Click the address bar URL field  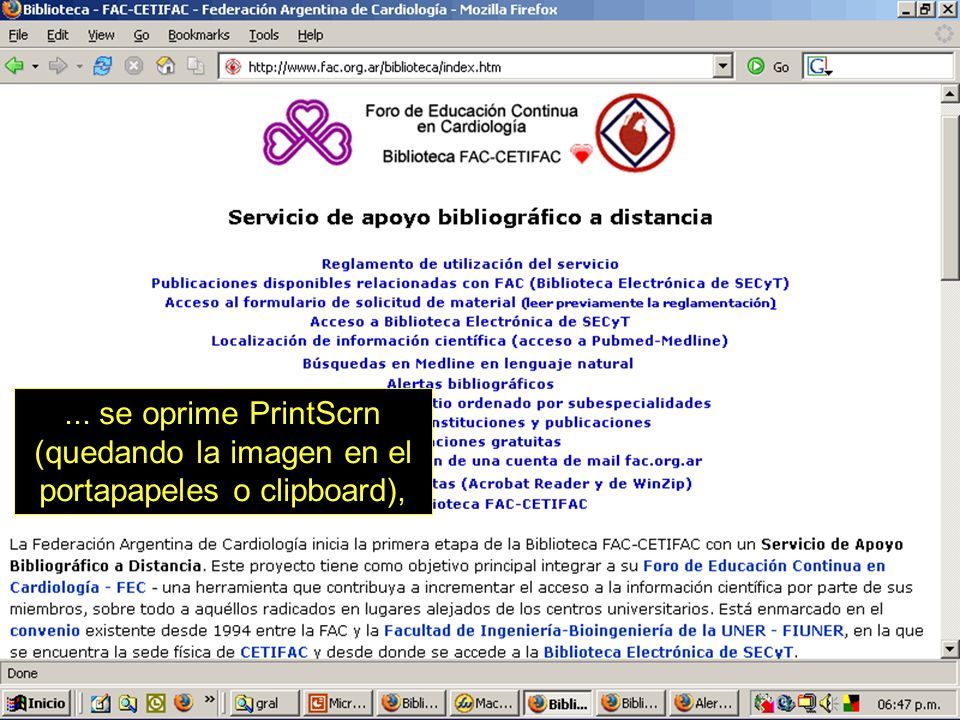coord(478,67)
